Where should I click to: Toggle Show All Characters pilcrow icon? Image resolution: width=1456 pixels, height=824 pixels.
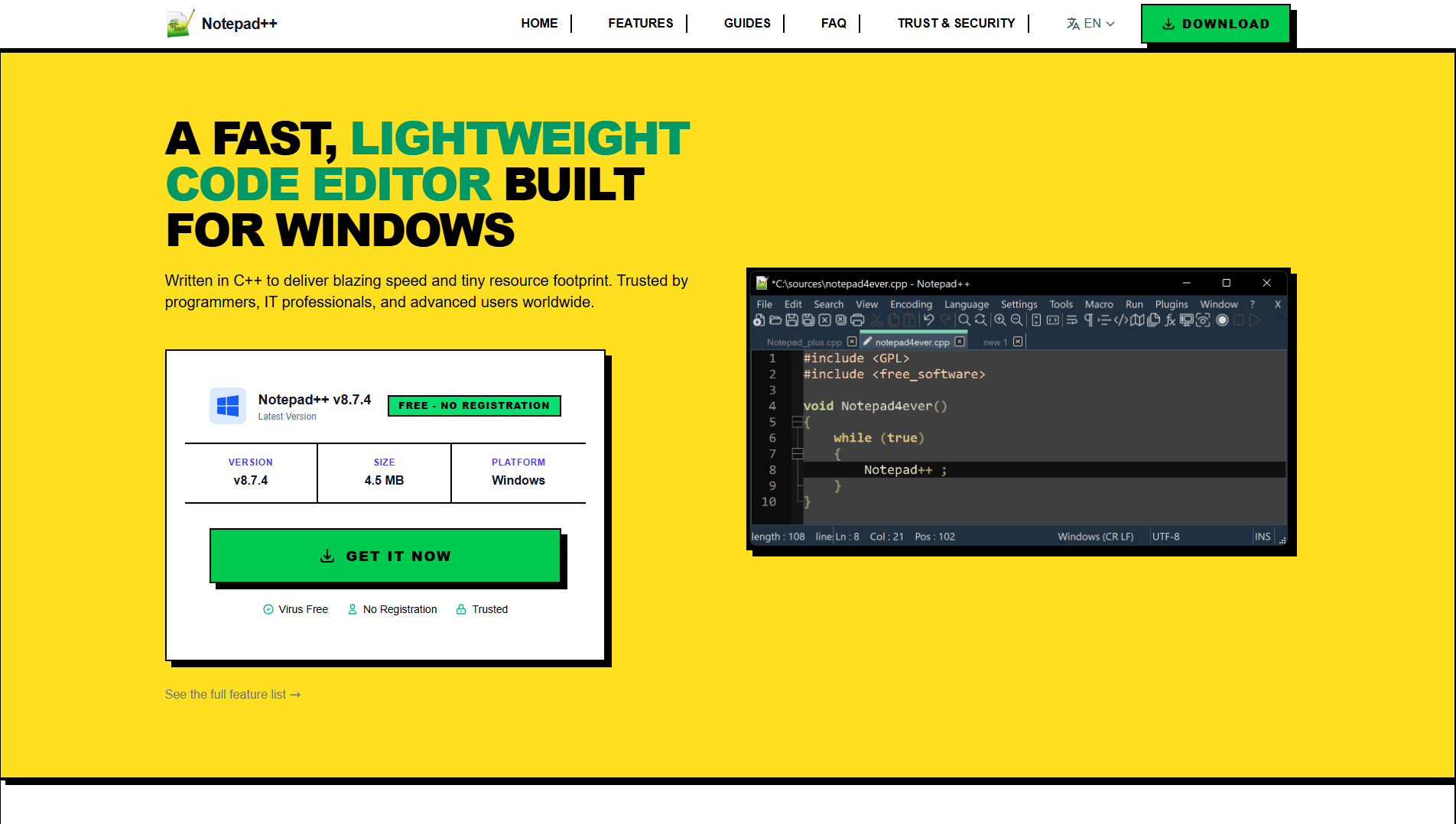(x=1089, y=320)
